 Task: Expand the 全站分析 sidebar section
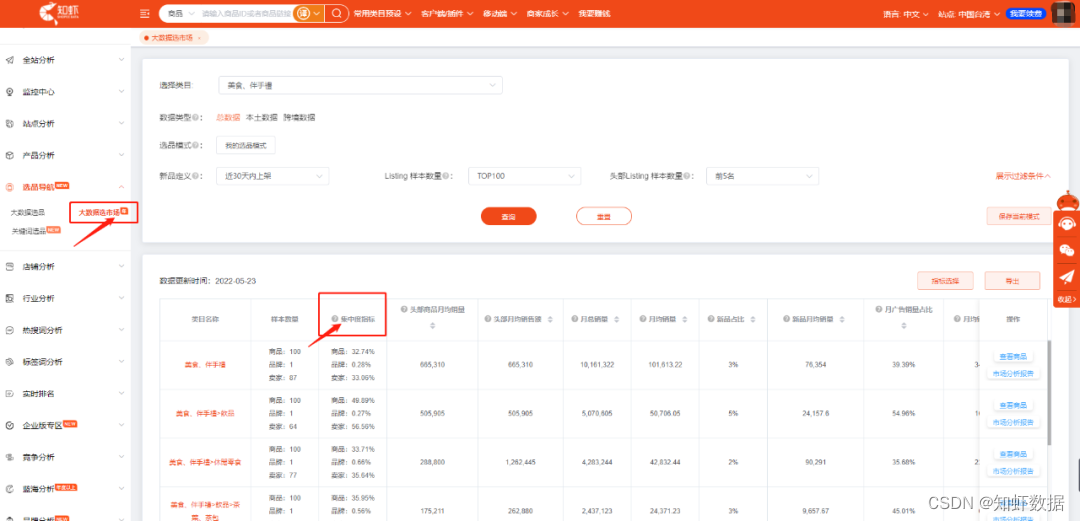(122, 60)
